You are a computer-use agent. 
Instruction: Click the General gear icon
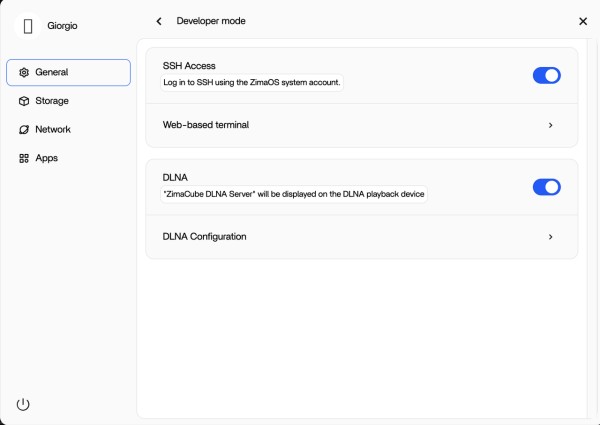point(24,72)
